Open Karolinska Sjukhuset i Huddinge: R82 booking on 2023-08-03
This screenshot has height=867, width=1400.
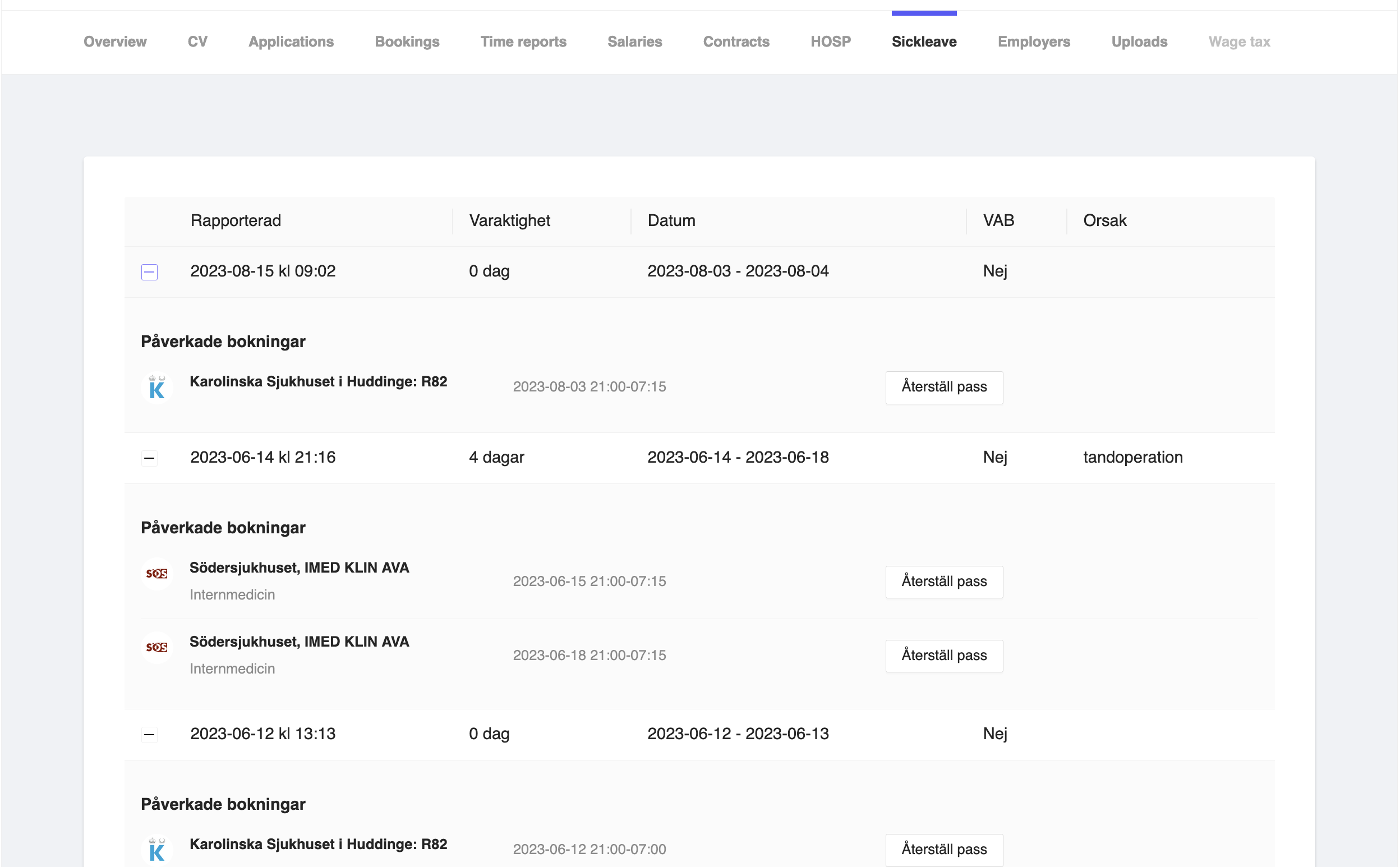[319, 382]
